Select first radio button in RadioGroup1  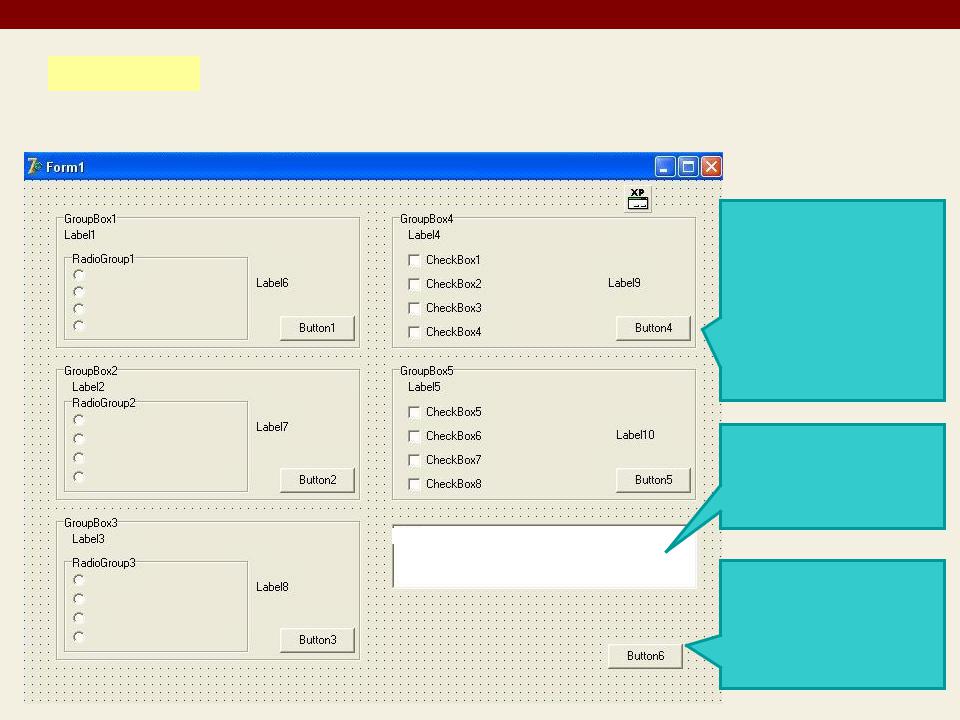[x=78, y=274]
